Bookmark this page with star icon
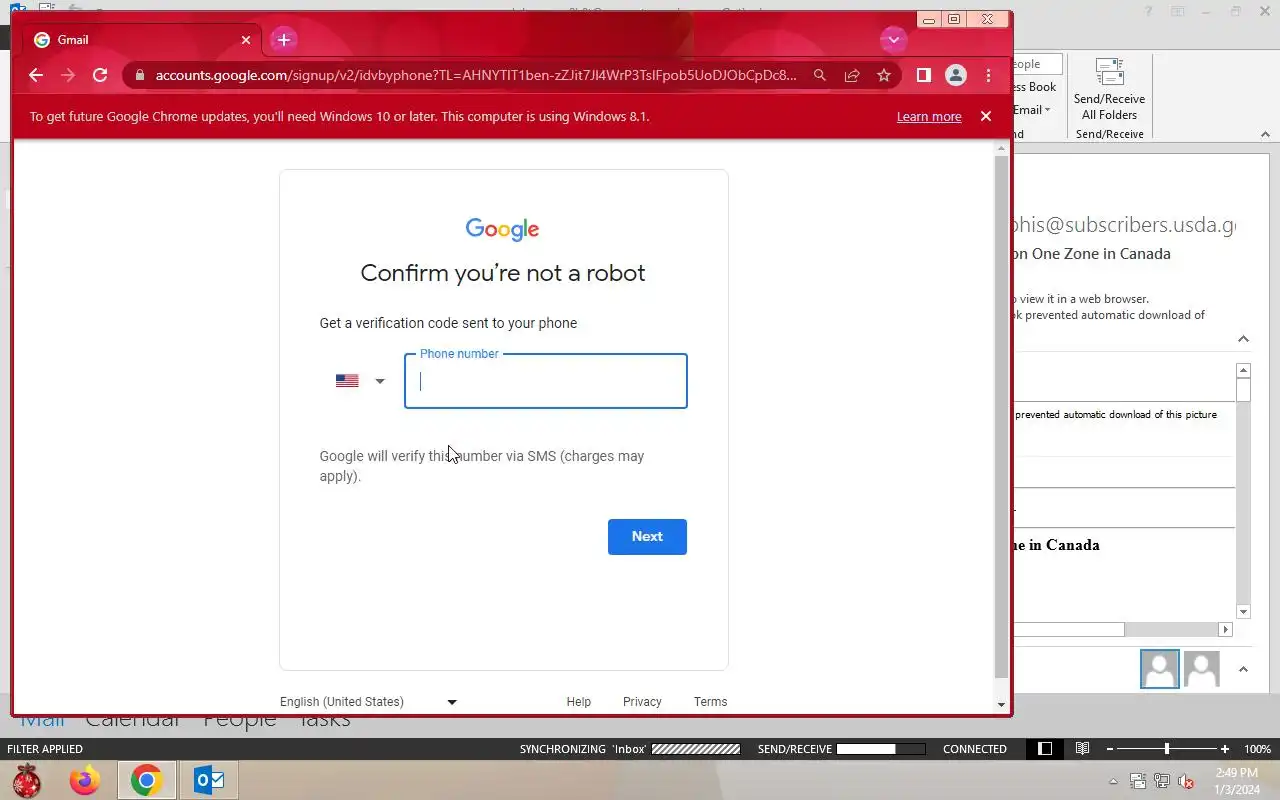Screen dimensions: 1280x800 coord(884,75)
